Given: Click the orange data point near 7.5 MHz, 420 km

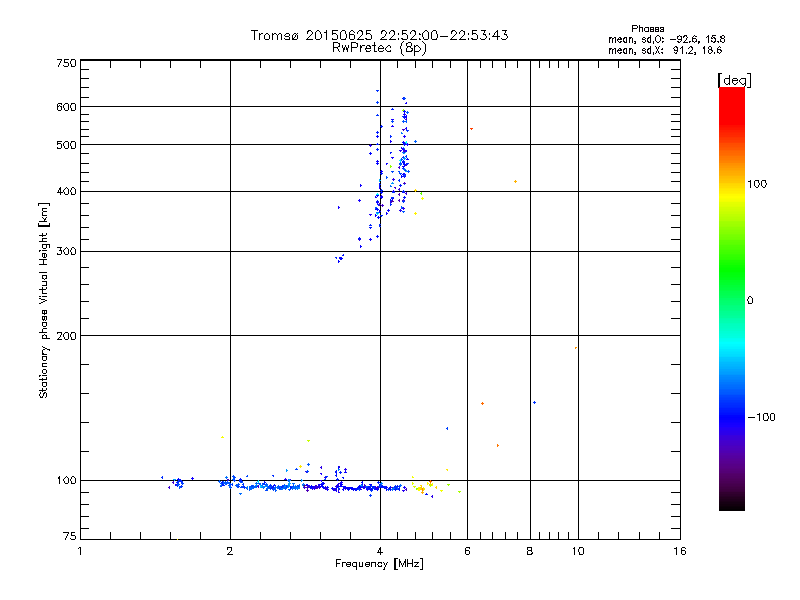Looking at the screenshot, I should [515, 182].
